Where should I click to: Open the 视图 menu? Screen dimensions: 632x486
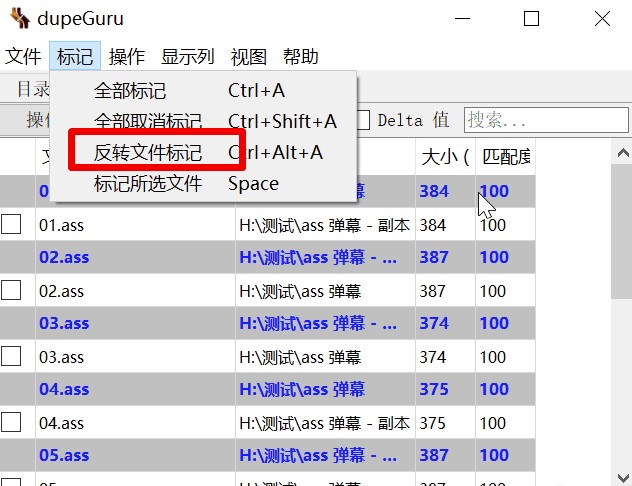tap(249, 56)
